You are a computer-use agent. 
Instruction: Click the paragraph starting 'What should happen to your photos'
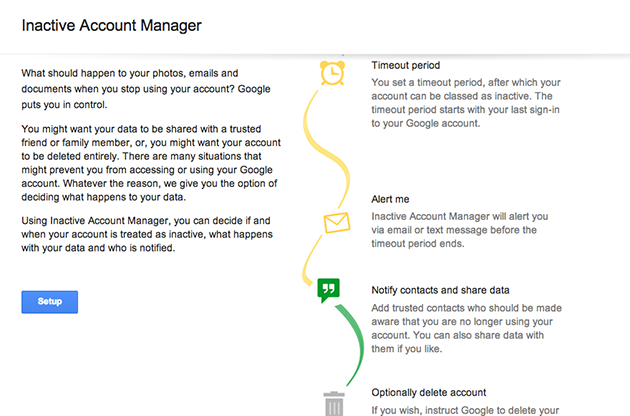pos(146,89)
